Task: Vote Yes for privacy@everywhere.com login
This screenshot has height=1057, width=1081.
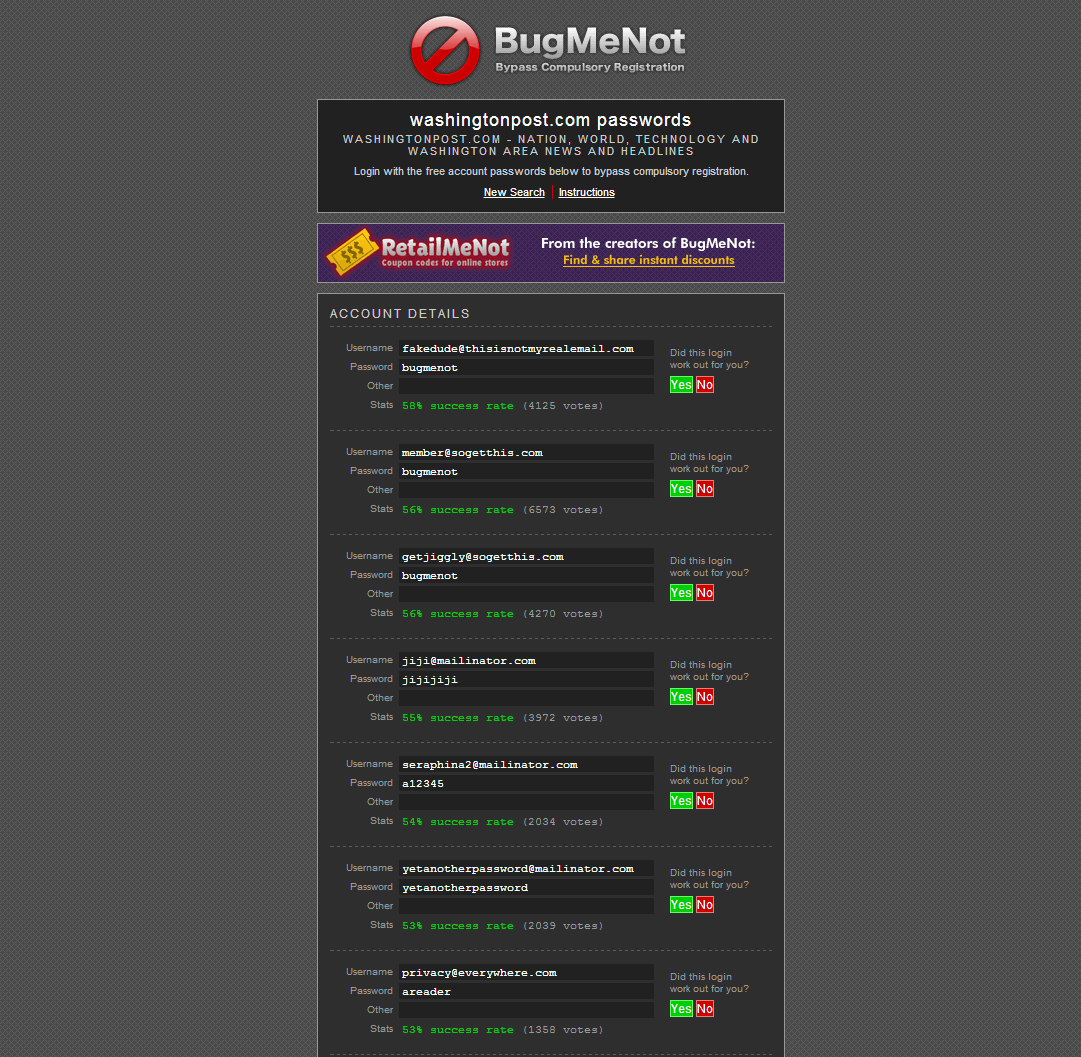Action: [681, 1009]
